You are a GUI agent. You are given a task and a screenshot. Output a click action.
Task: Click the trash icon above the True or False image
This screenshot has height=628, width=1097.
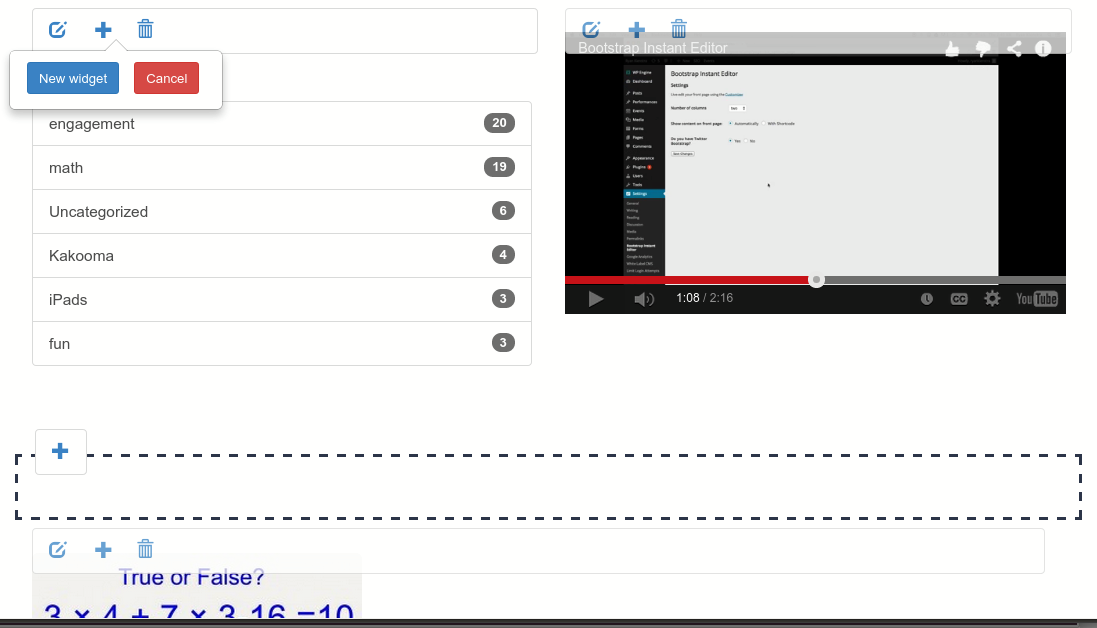146,549
